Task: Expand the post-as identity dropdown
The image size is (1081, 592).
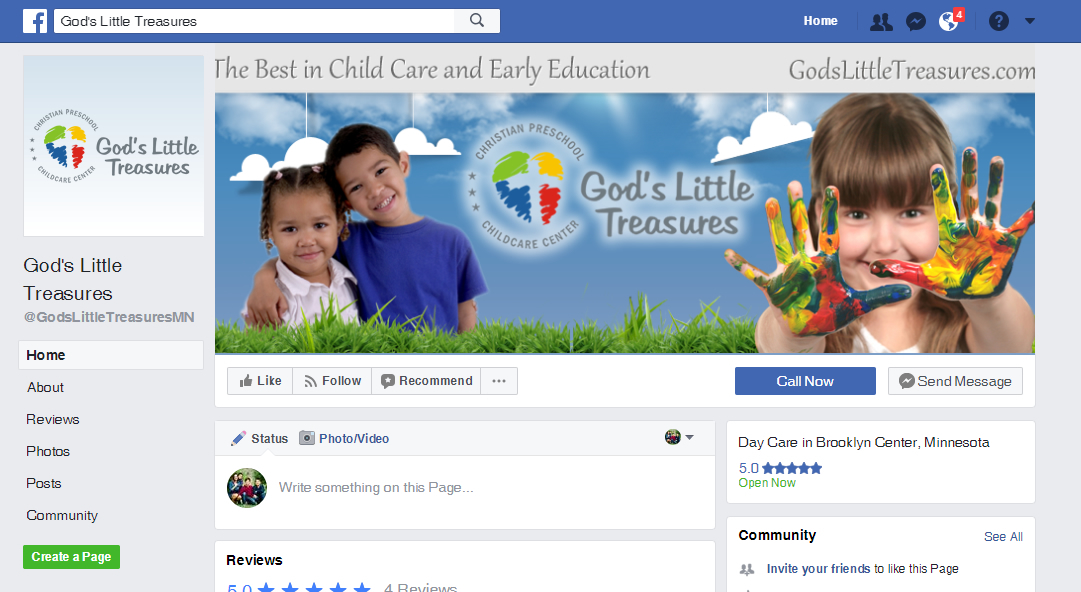Action: point(679,437)
